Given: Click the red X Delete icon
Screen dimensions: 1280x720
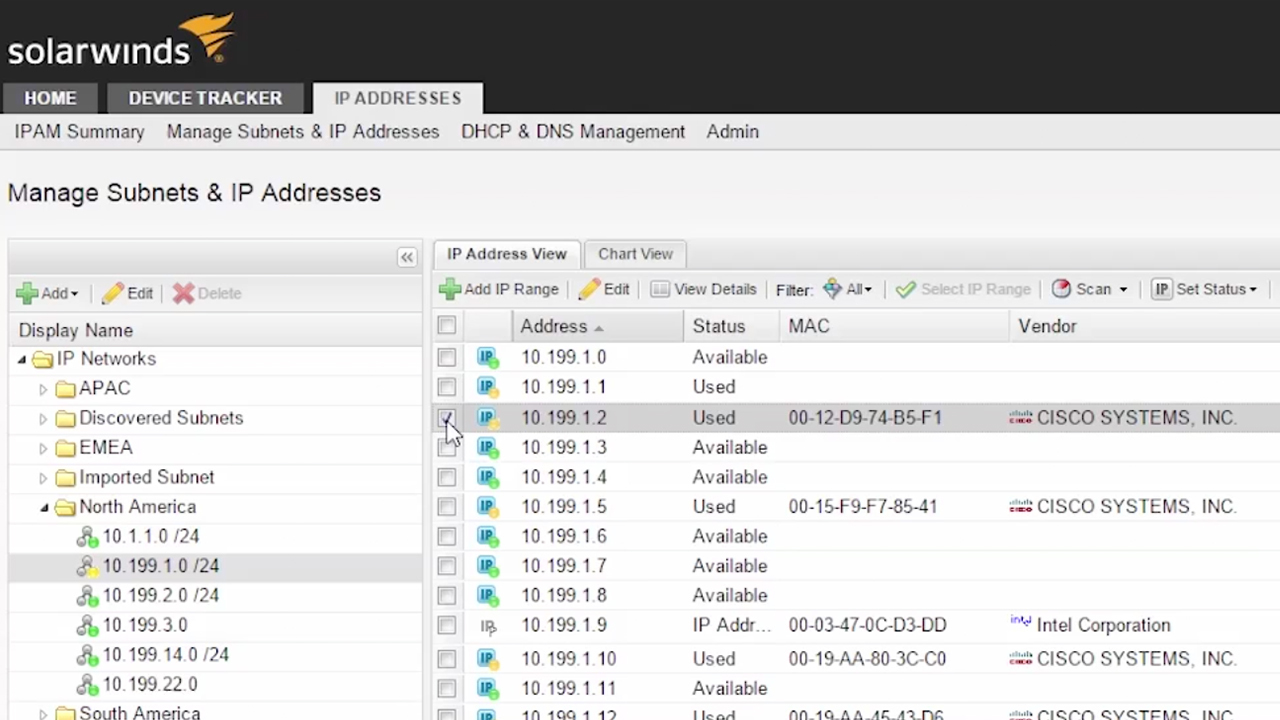Looking at the screenshot, I should [183, 293].
